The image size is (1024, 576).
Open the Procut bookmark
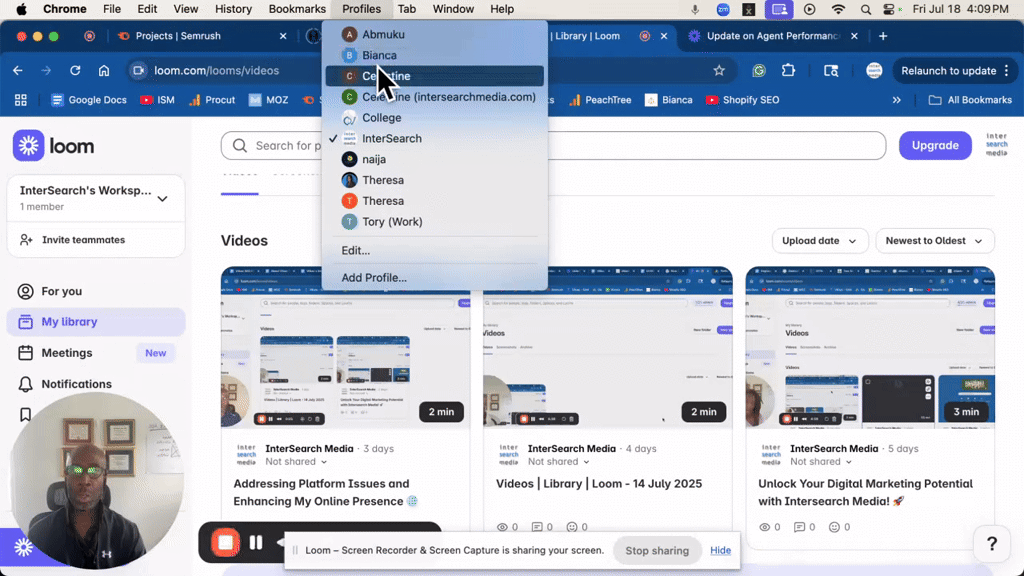click(212, 100)
